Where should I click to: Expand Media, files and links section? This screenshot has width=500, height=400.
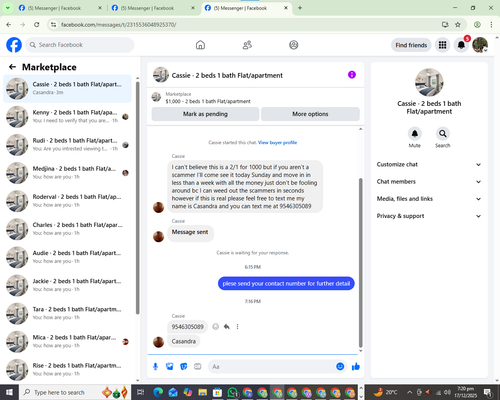click(429, 199)
